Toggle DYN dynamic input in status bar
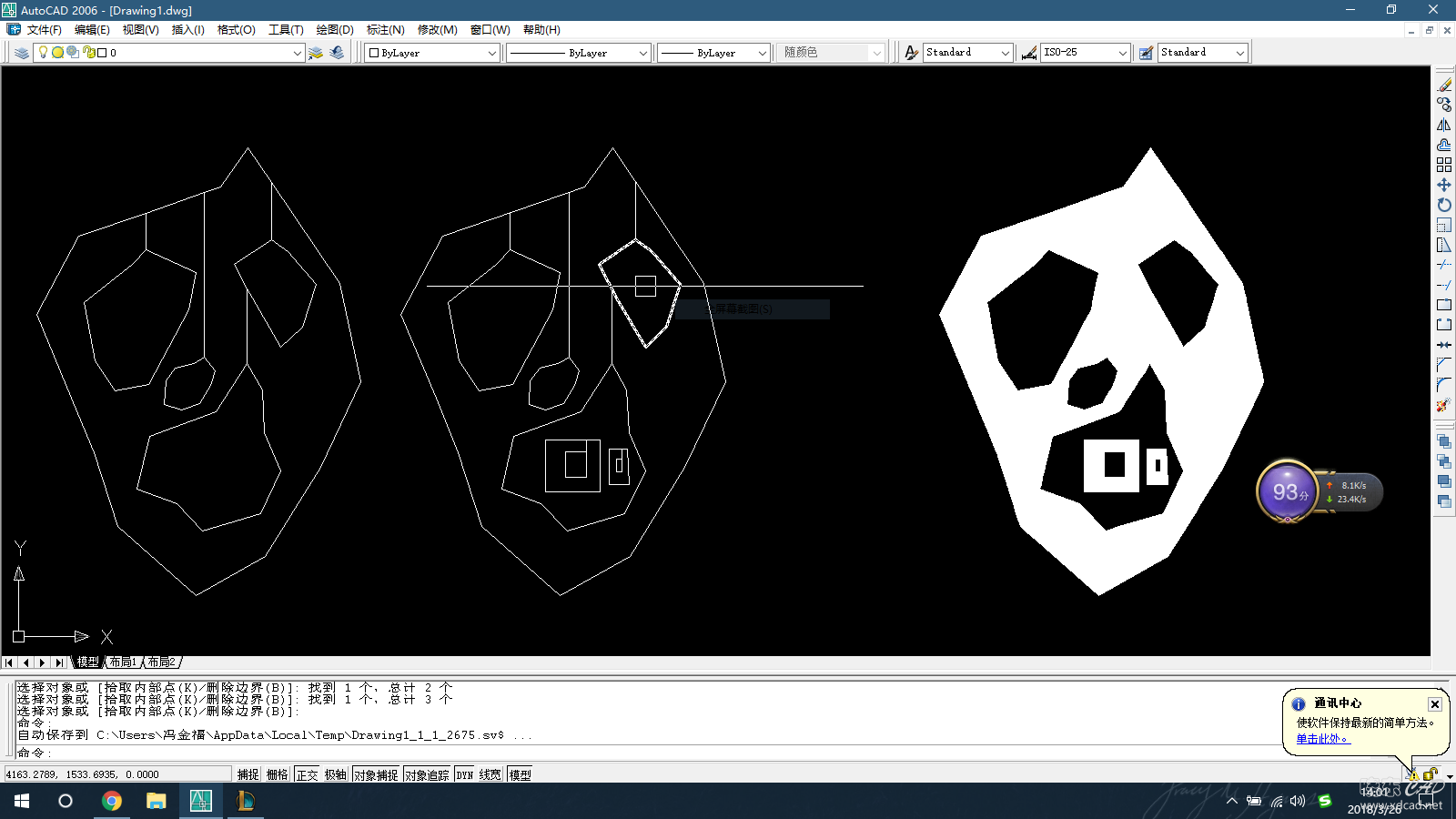 465,774
